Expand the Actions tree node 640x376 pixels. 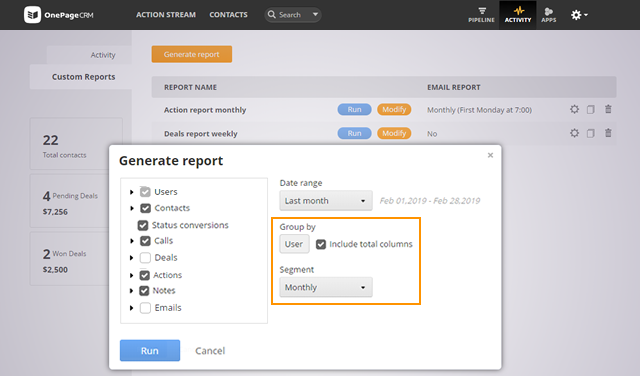131,275
